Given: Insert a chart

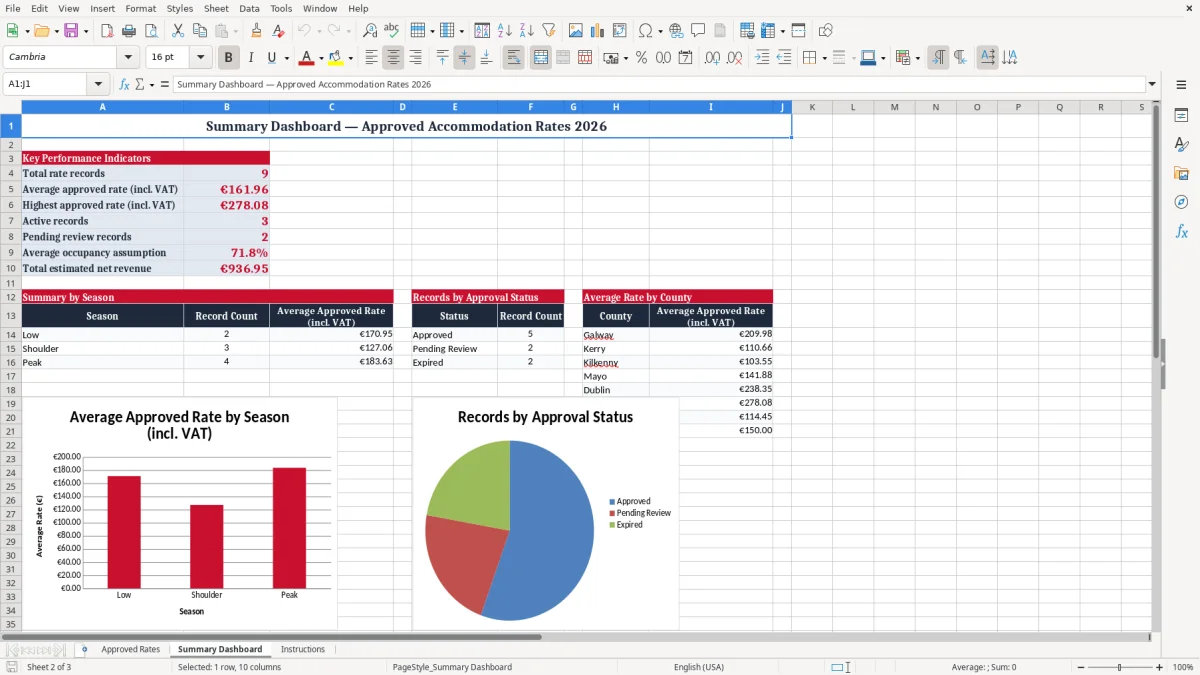Looking at the screenshot, I should click(x=598, y=31).
